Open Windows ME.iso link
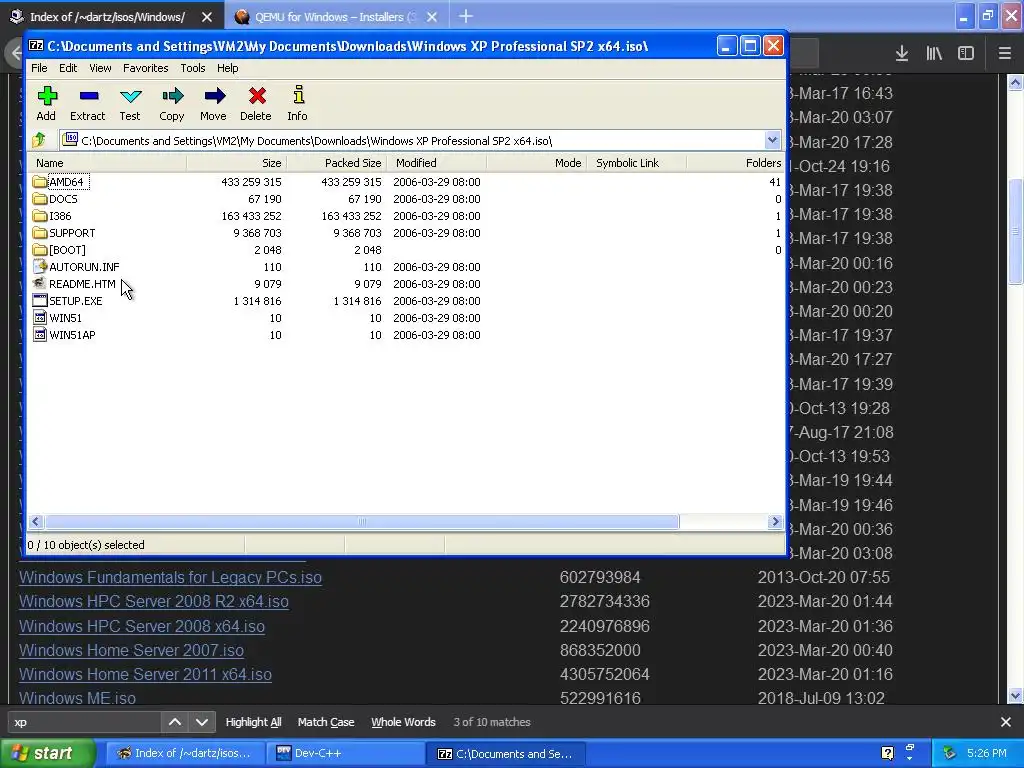Image resolution: width=1024 pixels, height=768 pixels. click(77, 698)
